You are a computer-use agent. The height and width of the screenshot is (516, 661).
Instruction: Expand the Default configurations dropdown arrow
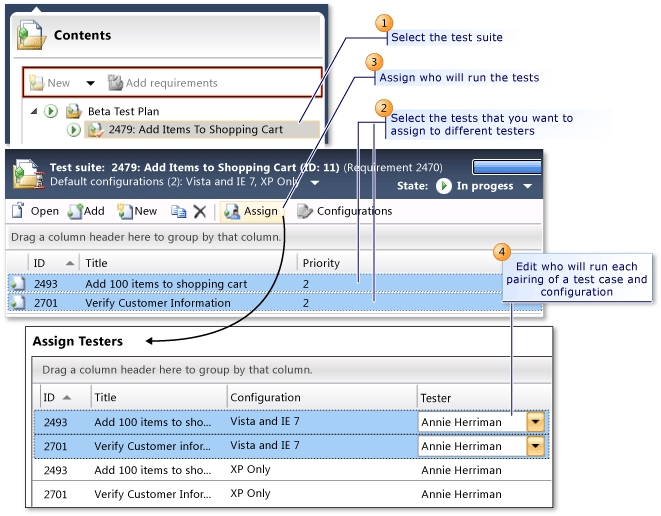point(314,183)
